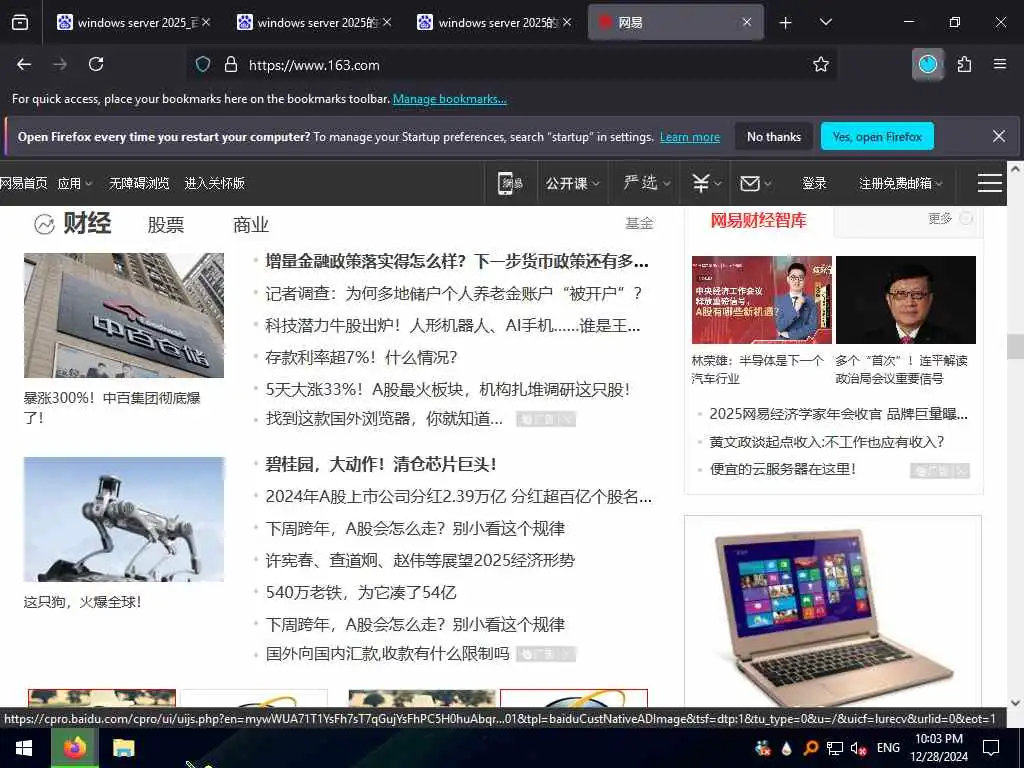
Task: Open the 股票 section tab
Action: point(165,225)
